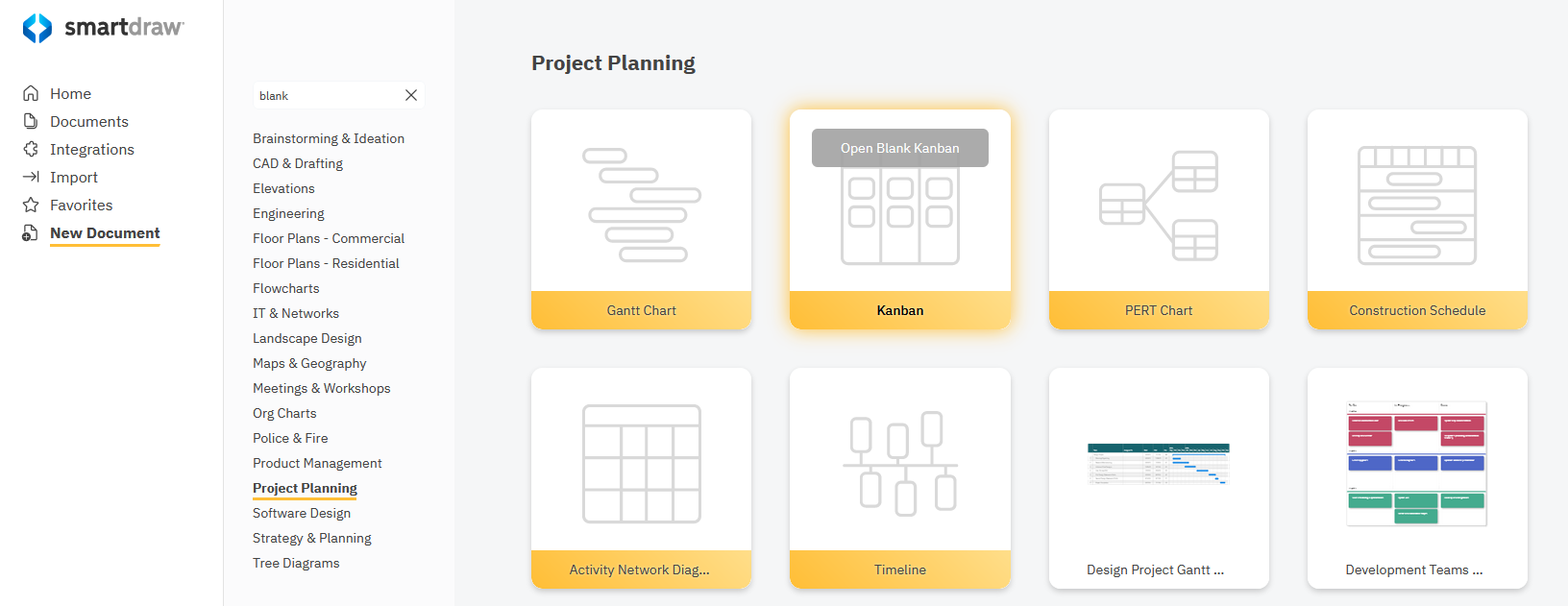1568x606 pixels.
Task: Open the Gantt Chart template
Action: tap(641, 219)
